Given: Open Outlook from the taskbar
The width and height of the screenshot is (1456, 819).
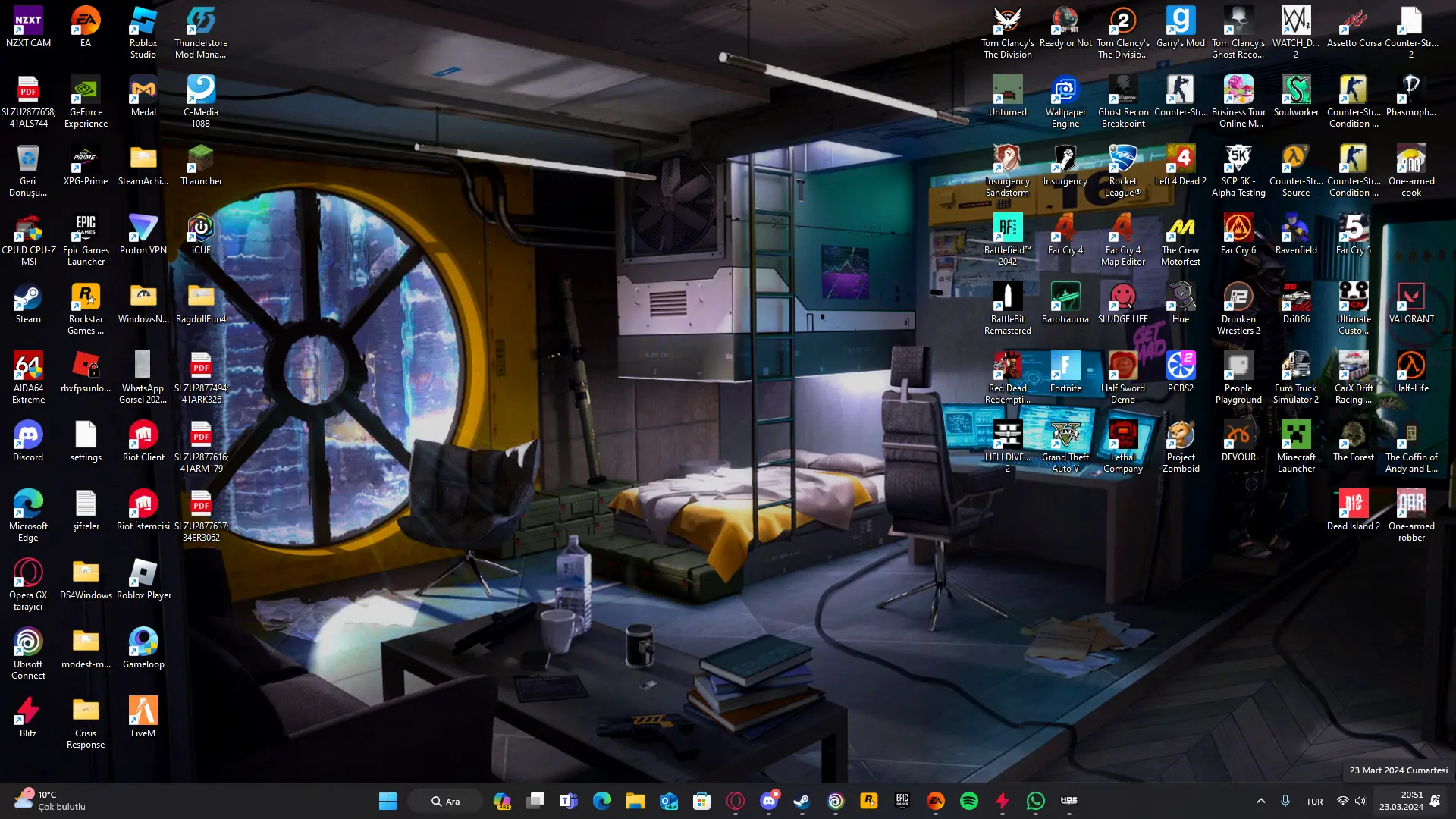Looking at the screenshot, I should click(x=669, y=801).
